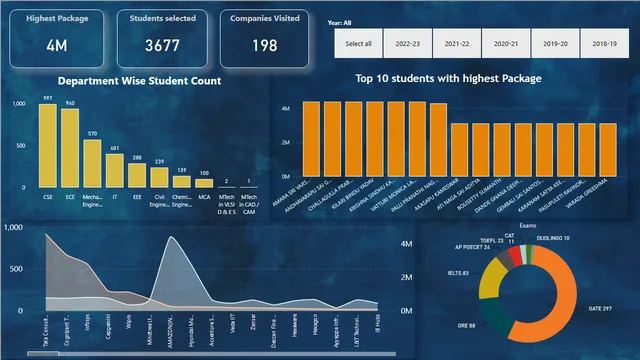Select the Students selected 3677 card
Viewport: 640px width, 360px height.
click(x=162, y=39)
